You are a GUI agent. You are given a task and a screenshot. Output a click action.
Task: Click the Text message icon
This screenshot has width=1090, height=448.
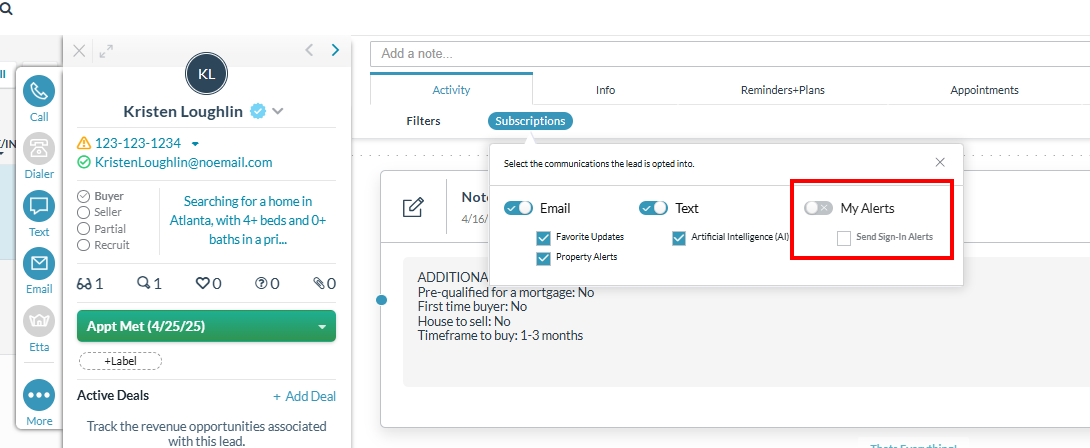pos(39,206)
